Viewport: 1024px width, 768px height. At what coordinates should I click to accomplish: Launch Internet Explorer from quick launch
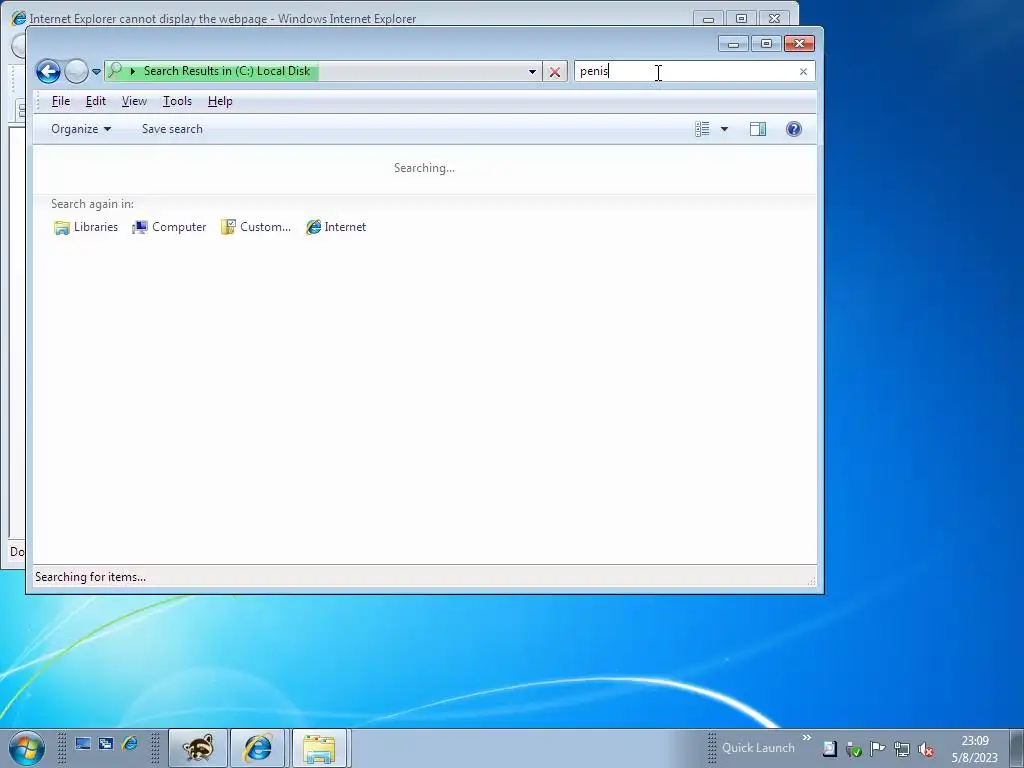(x=130, y=743)
